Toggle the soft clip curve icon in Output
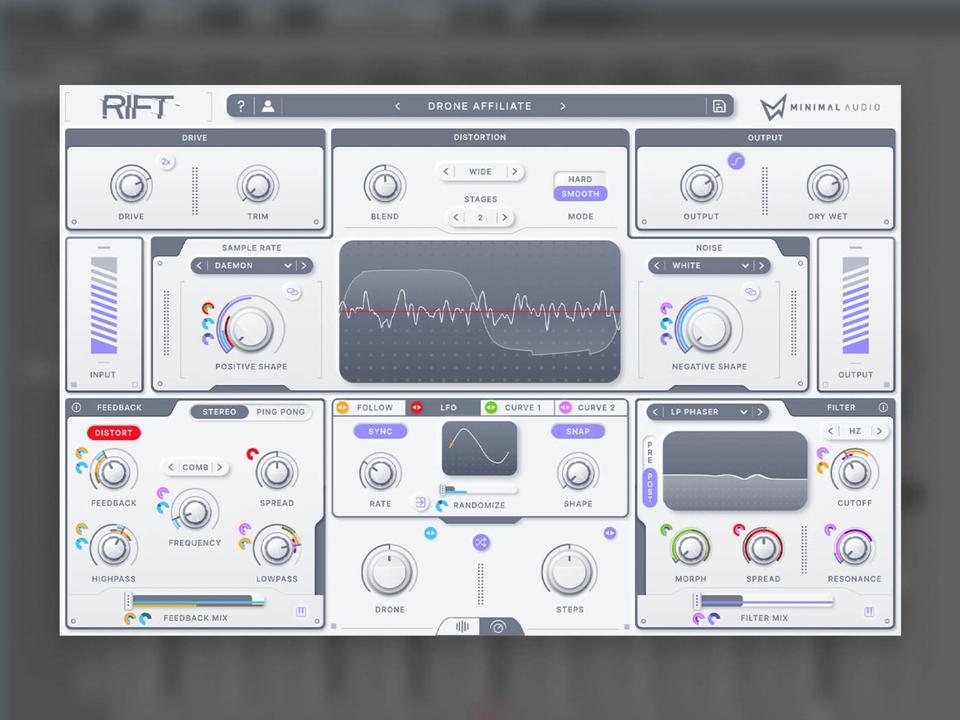The height and width of the screenshot is (720, 960). tap(736, 162)
